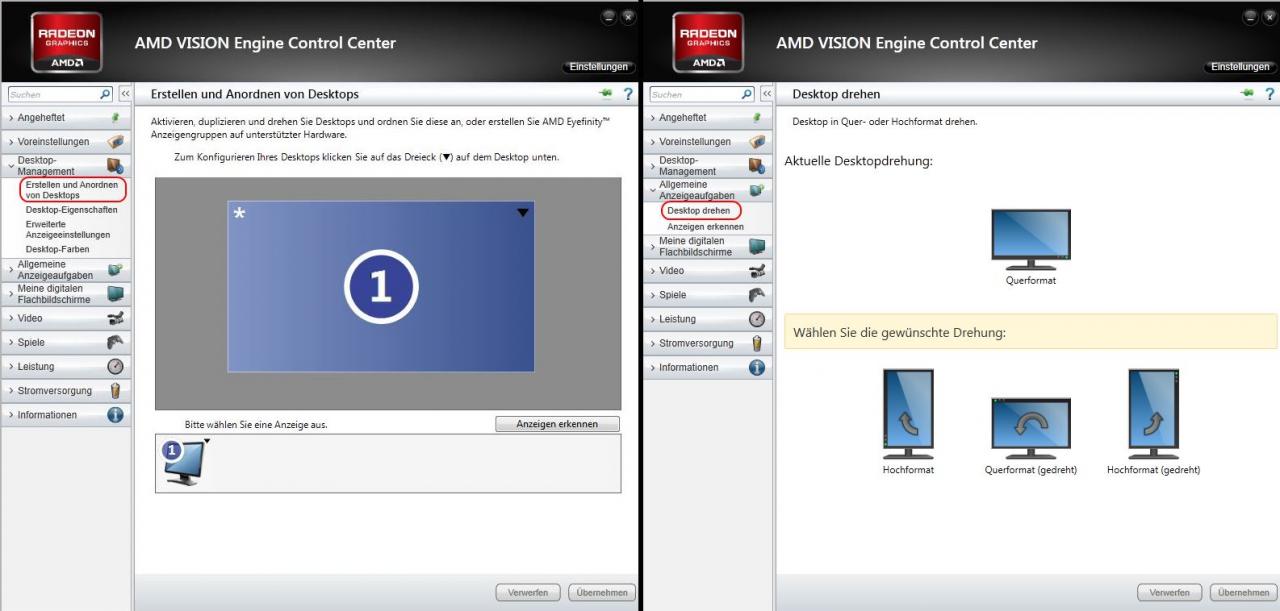Open desktop 1 triangle configuration menu
Screen dimensions: 1280x611
(x=523, y=213)
